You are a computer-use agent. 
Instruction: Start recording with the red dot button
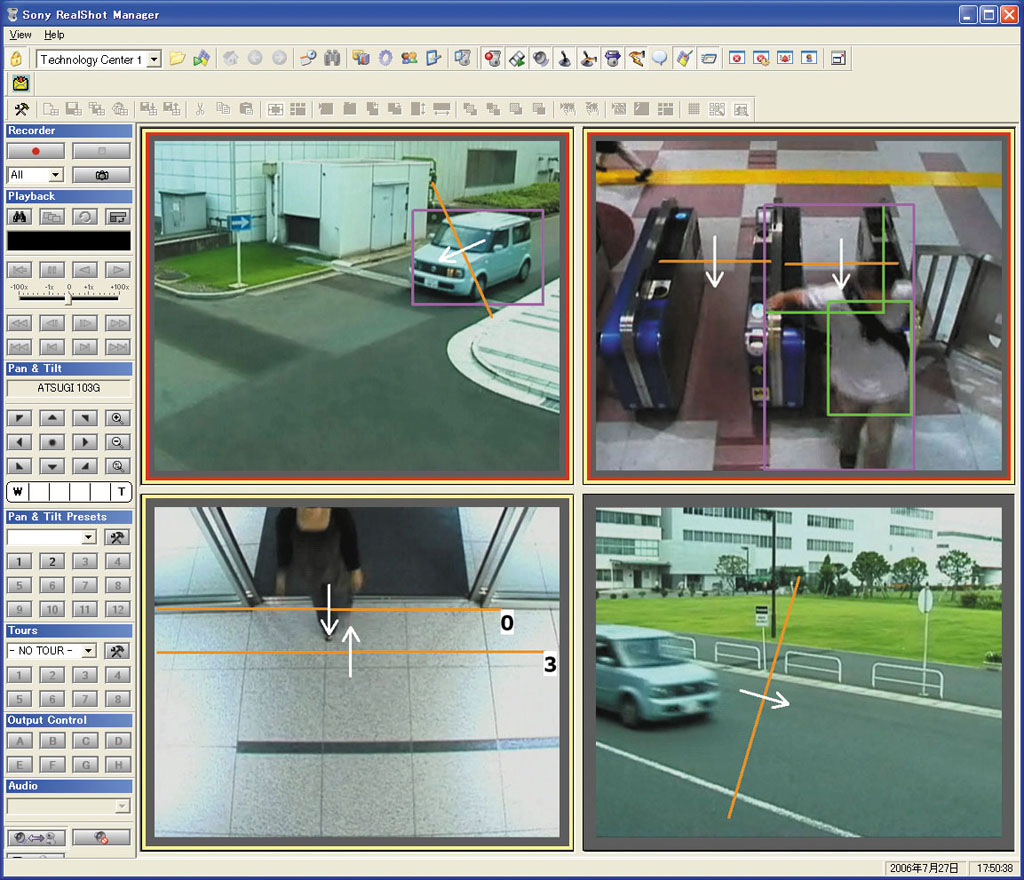tap(36, 151)
